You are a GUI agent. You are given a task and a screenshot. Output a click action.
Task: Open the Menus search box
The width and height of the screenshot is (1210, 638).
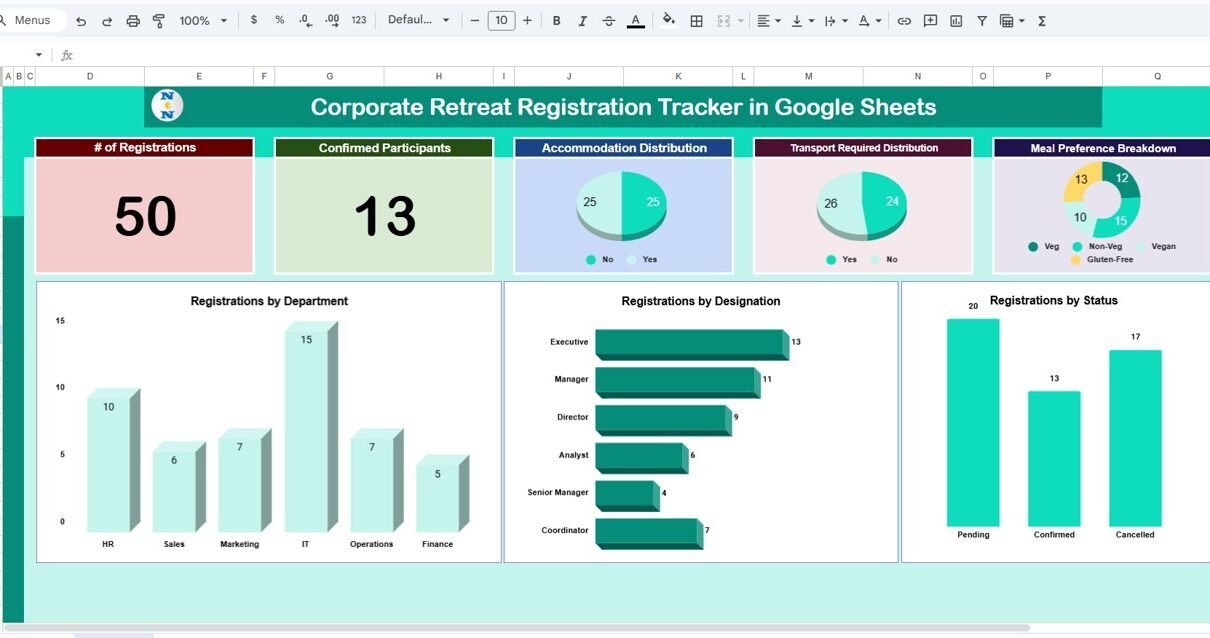pos(32,21)
